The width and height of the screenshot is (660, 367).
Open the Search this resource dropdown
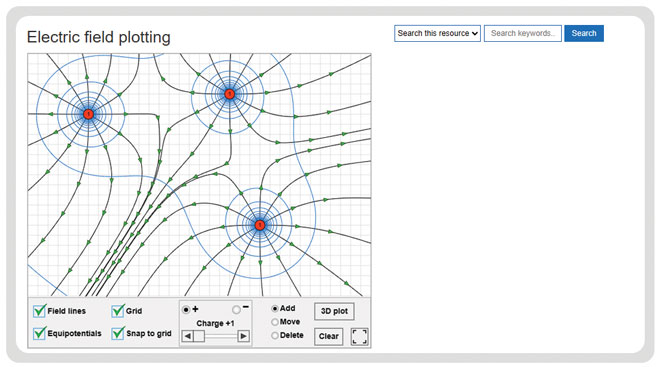pyautogui.click(x=437, y=33)
